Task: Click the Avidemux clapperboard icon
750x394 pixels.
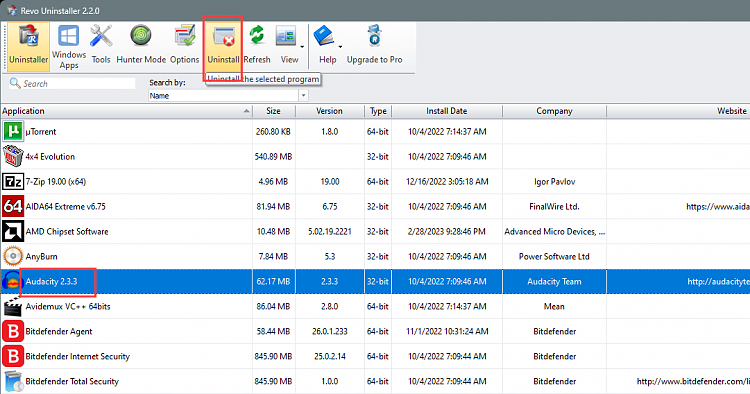Action: (x=13, y=306)
